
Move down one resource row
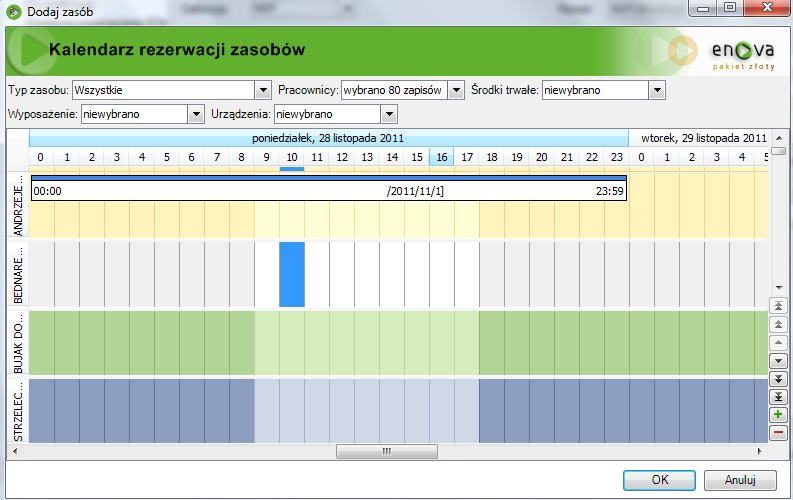[x=778, y=360]
